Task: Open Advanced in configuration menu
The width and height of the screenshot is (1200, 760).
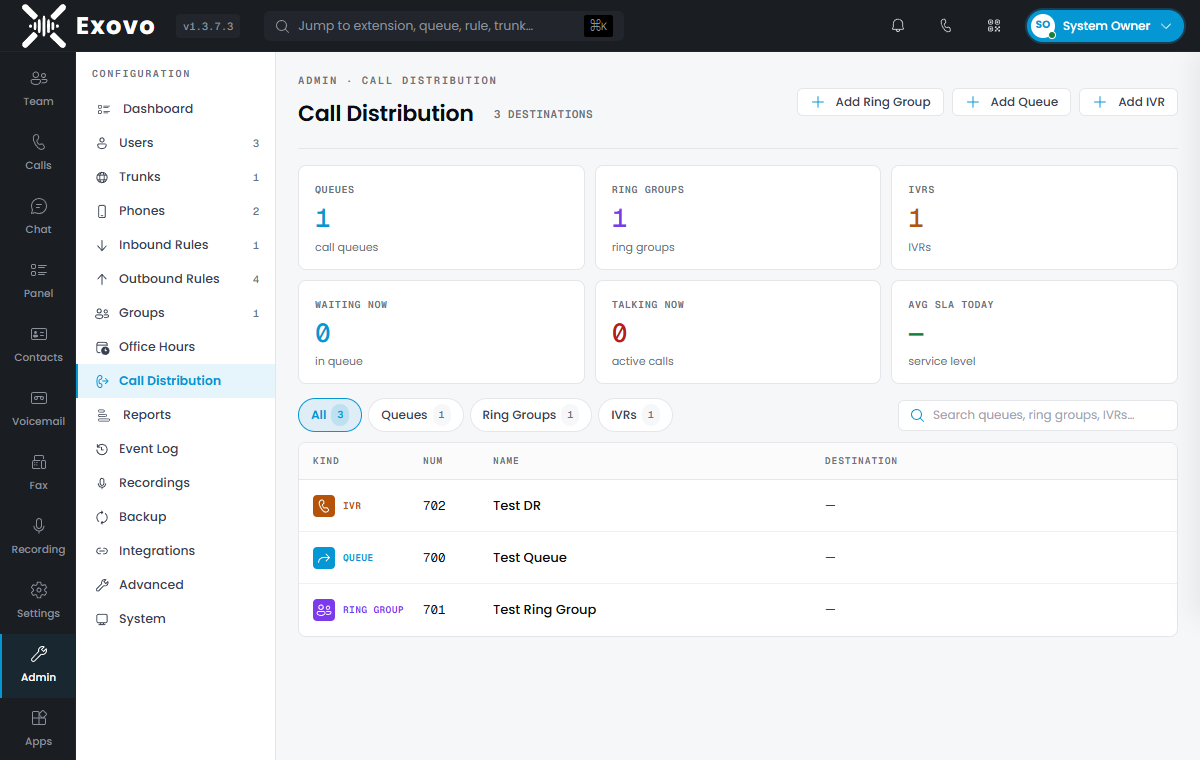Action: (x=175, y=585)
